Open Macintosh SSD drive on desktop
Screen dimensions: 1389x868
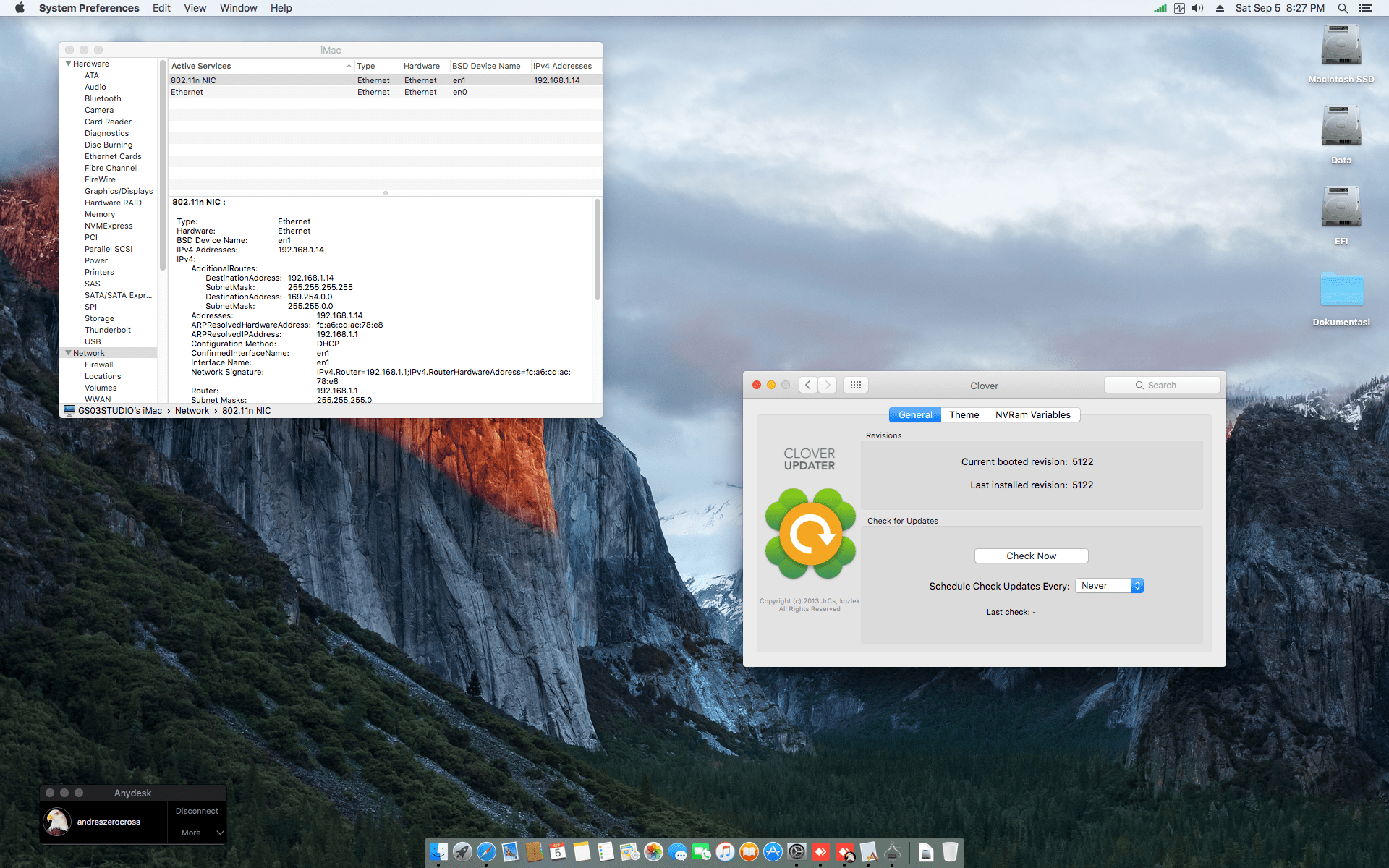(x=1341, y=54)
